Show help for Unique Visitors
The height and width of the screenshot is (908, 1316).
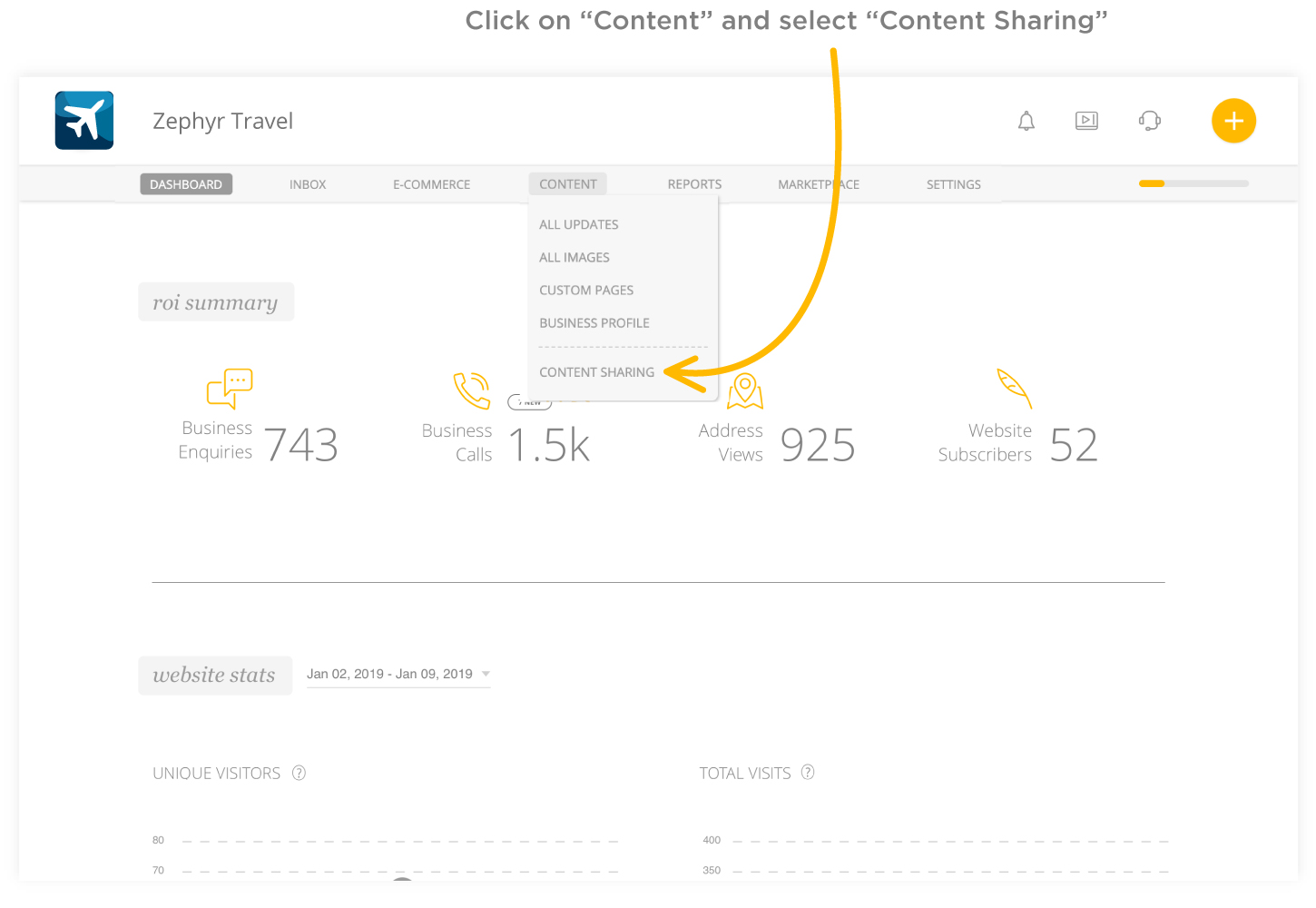click(x=300, y=773)
